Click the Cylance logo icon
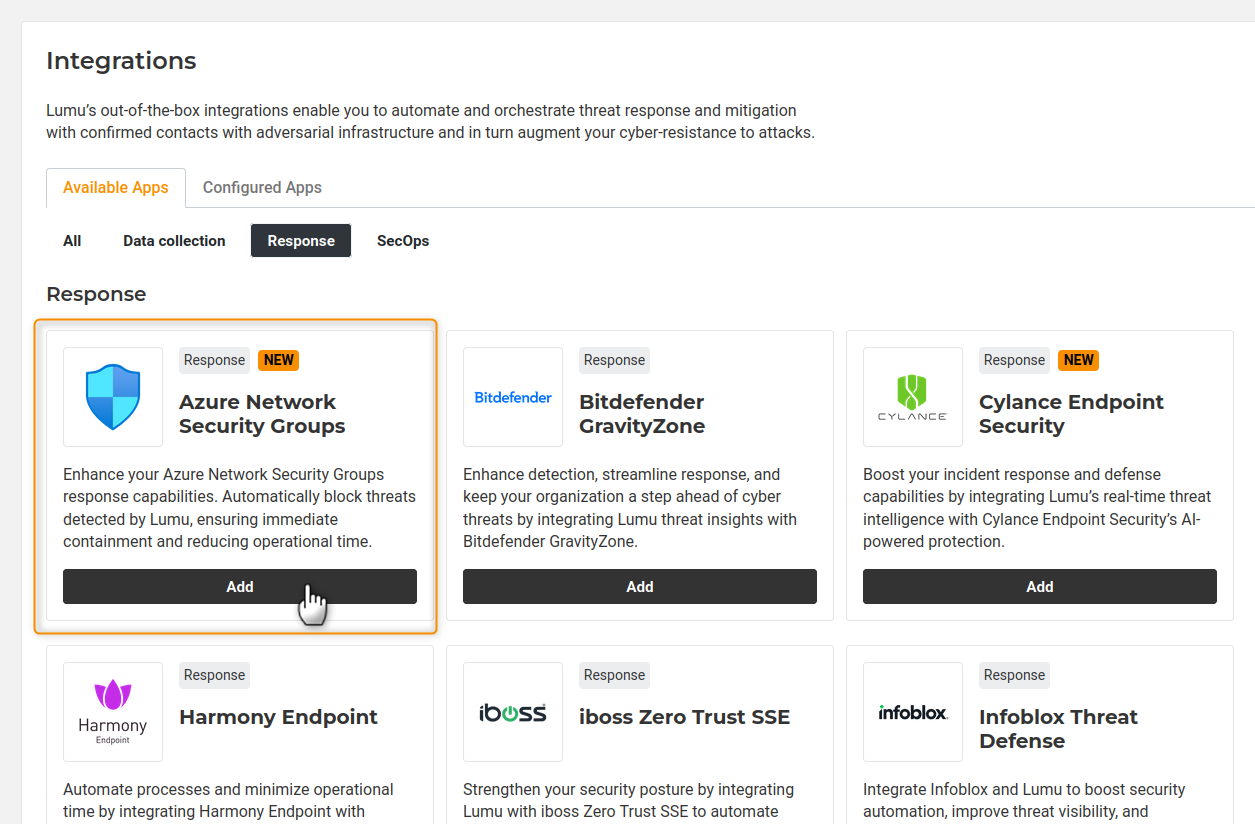The width and height of the screenshot is (1255, 824). 912,397
